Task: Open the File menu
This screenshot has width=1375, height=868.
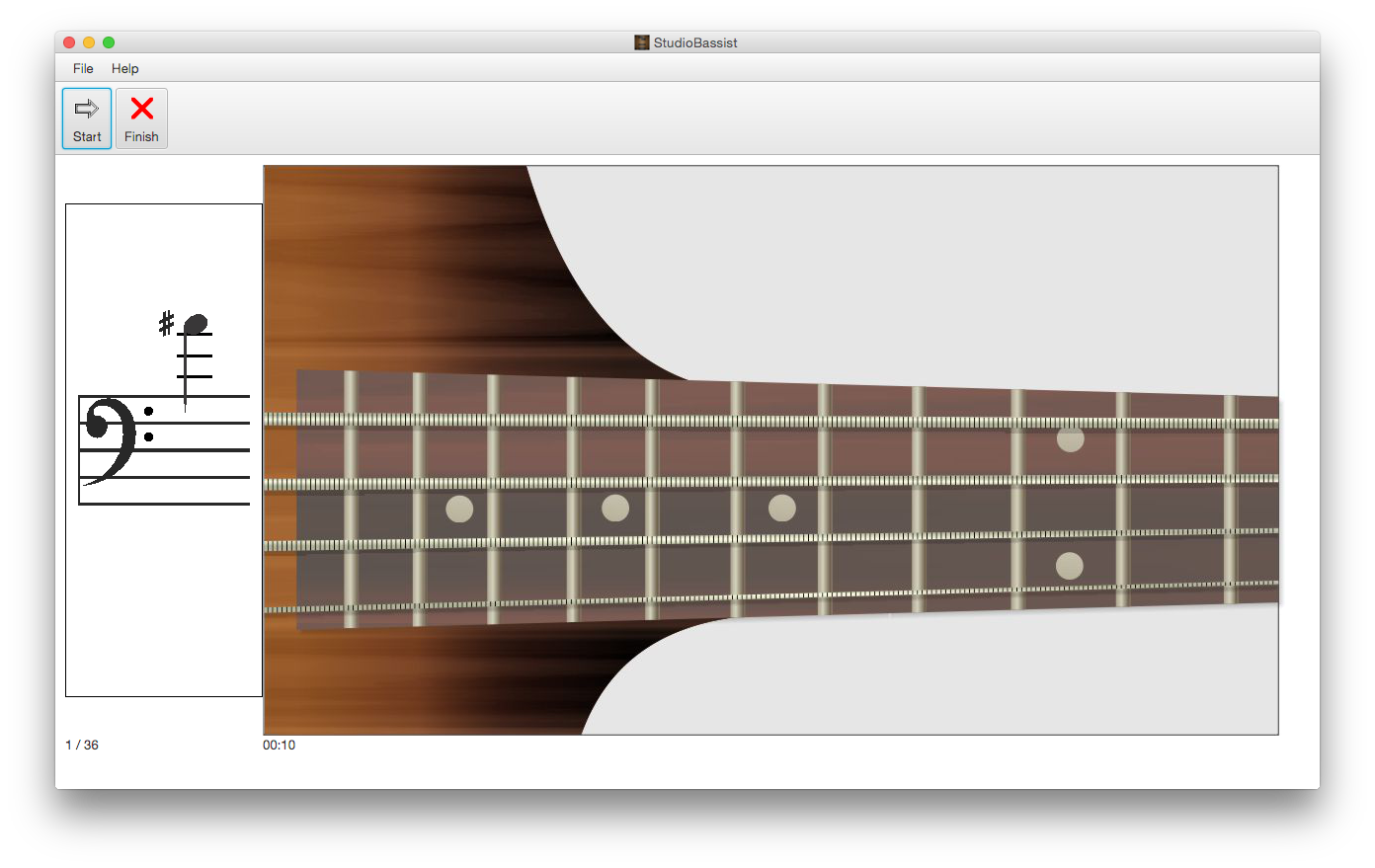Action: click(x=83, y=68)
